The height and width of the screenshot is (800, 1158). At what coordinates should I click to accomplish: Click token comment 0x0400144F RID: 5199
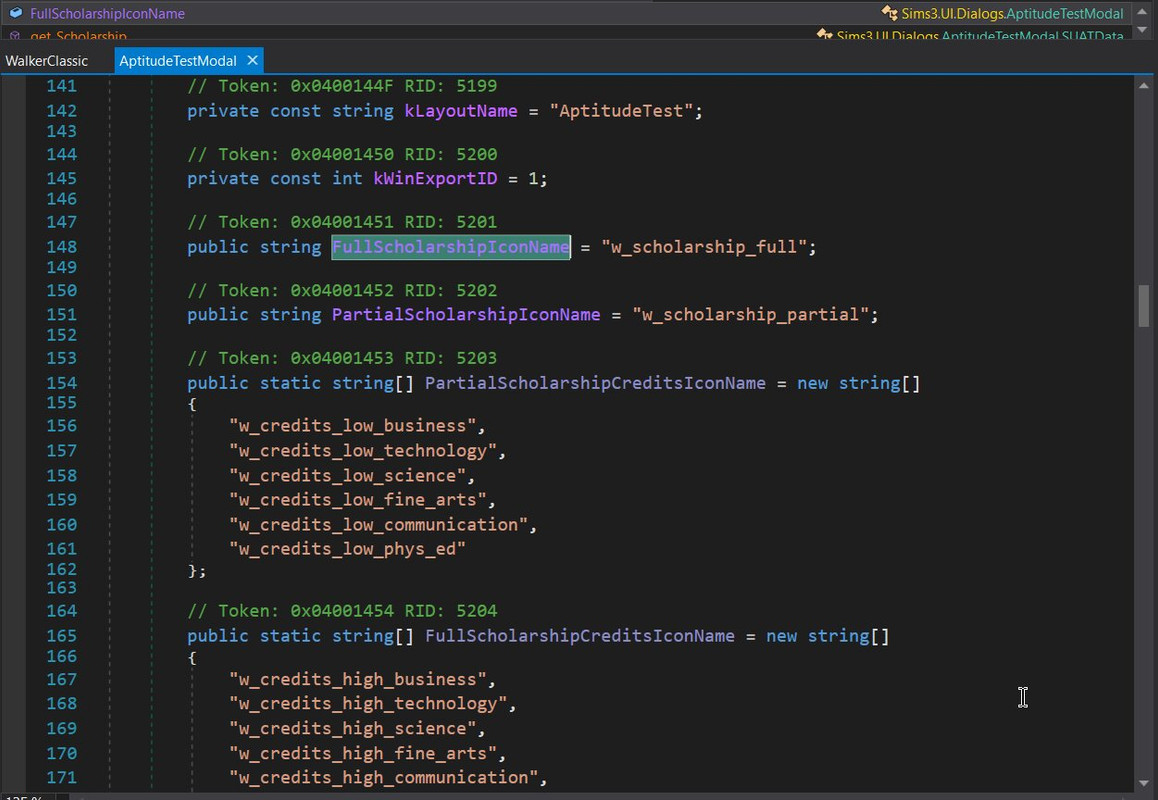coord(342,86)
